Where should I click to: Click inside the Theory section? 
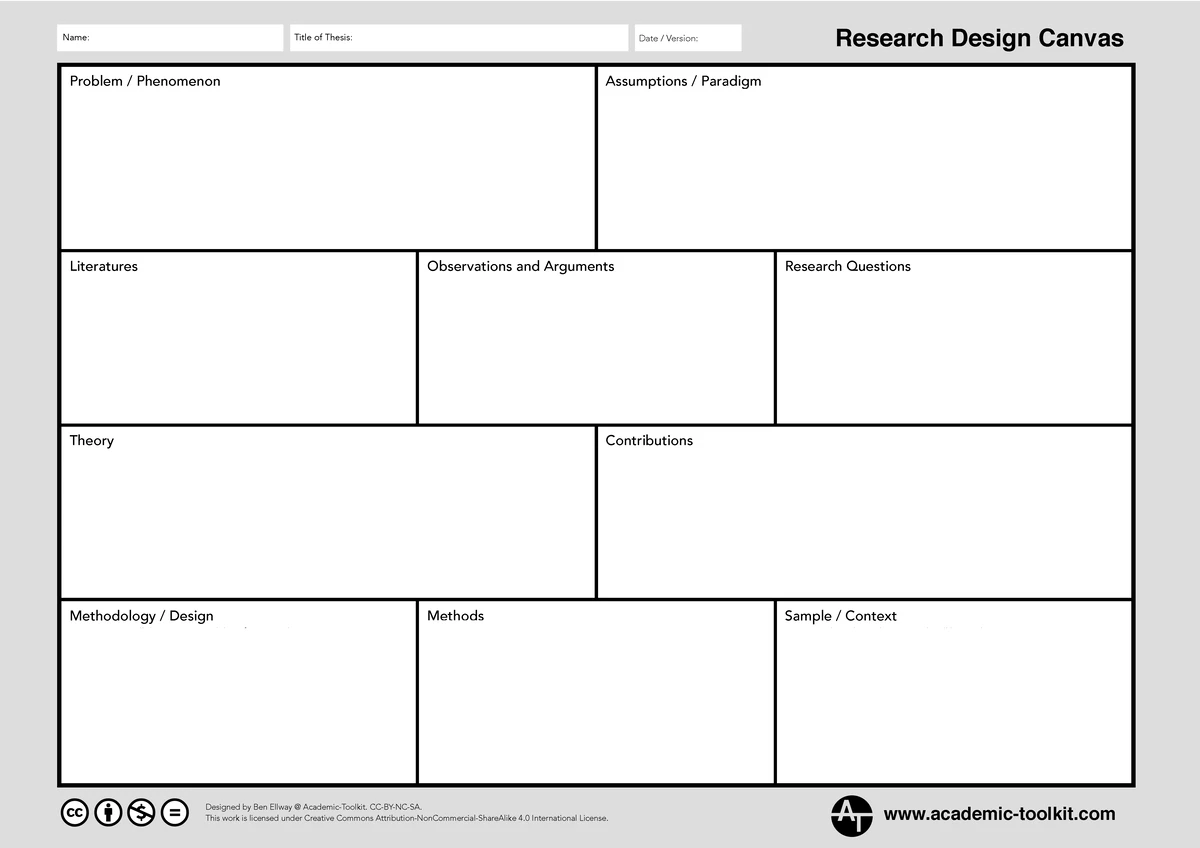click(328, 510)
